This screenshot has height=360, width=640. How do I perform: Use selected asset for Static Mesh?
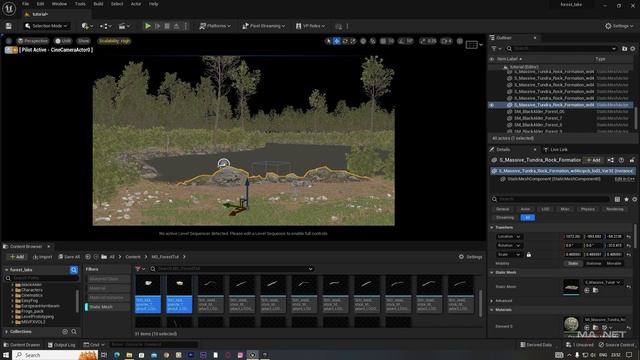point(587,290)
